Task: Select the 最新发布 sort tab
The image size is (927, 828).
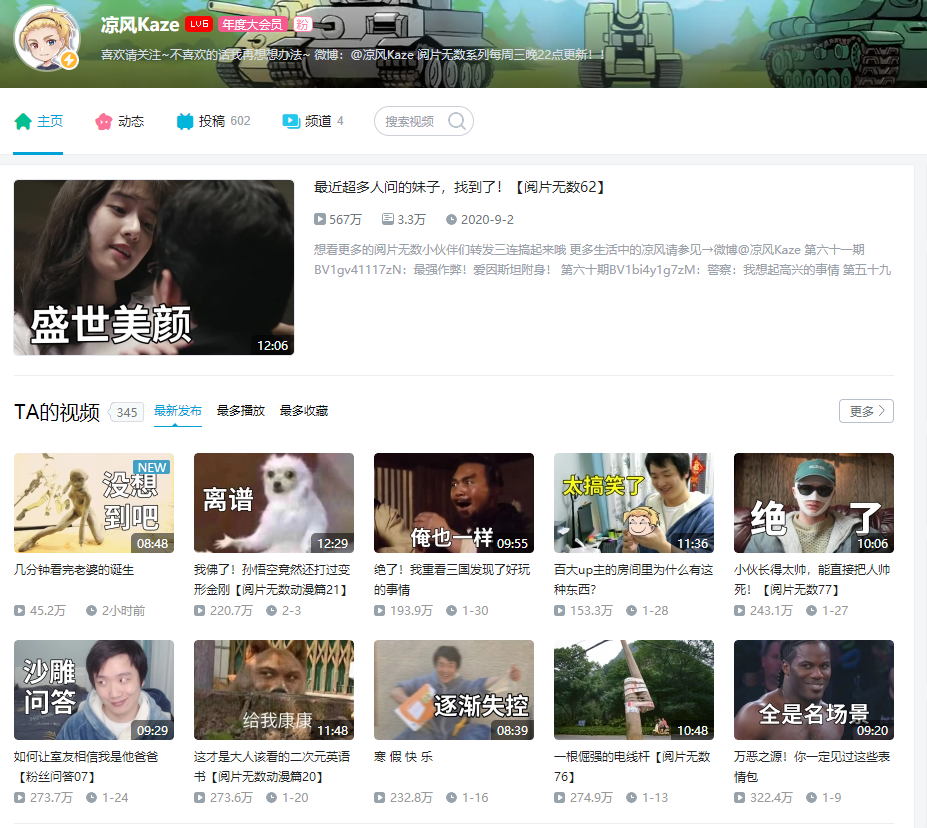Action: [x=178, y=411]
